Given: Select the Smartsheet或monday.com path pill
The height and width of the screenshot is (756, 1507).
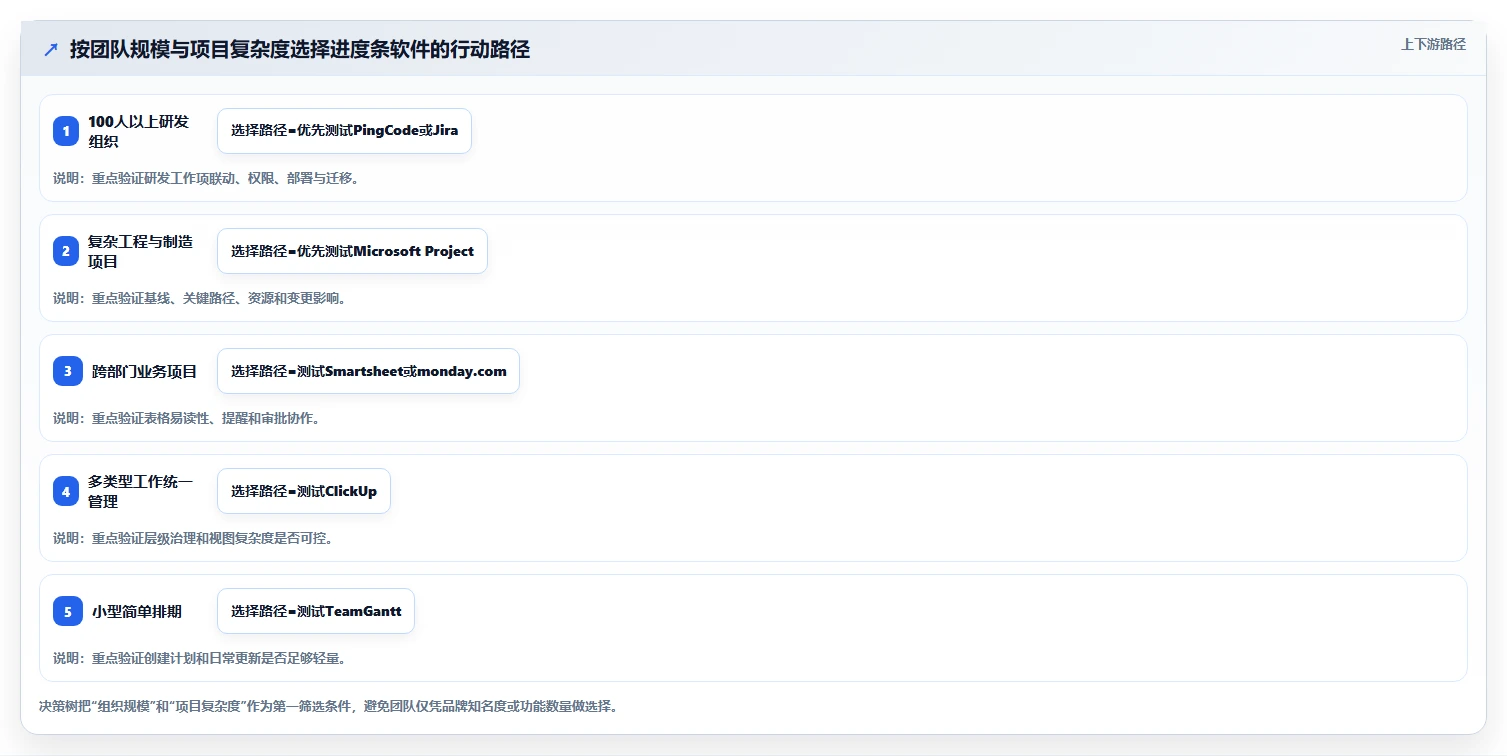Looking at the screenshot, I should pyautogui.click(x=368, y=371).
